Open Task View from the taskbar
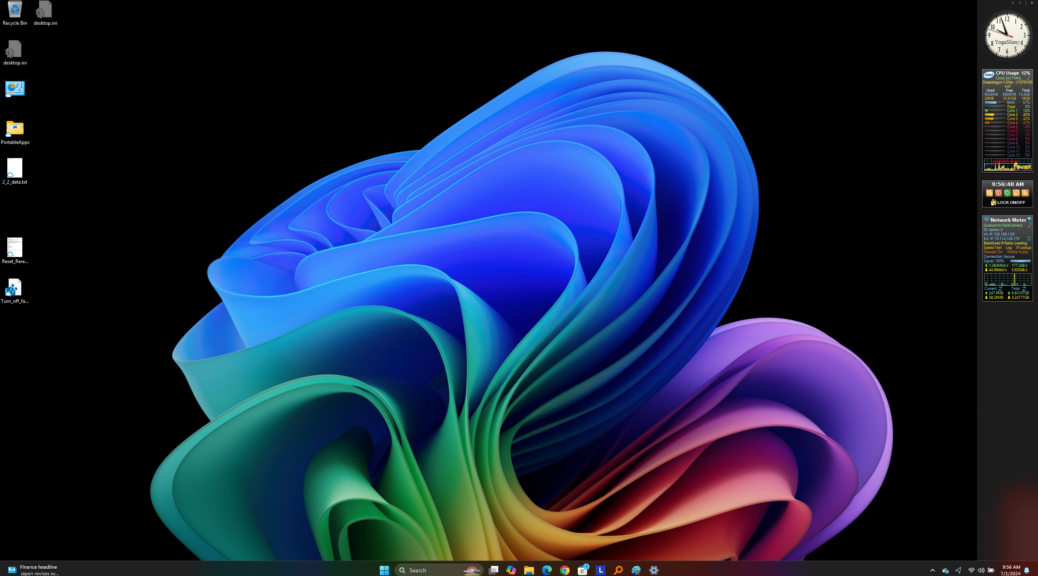 493,570
